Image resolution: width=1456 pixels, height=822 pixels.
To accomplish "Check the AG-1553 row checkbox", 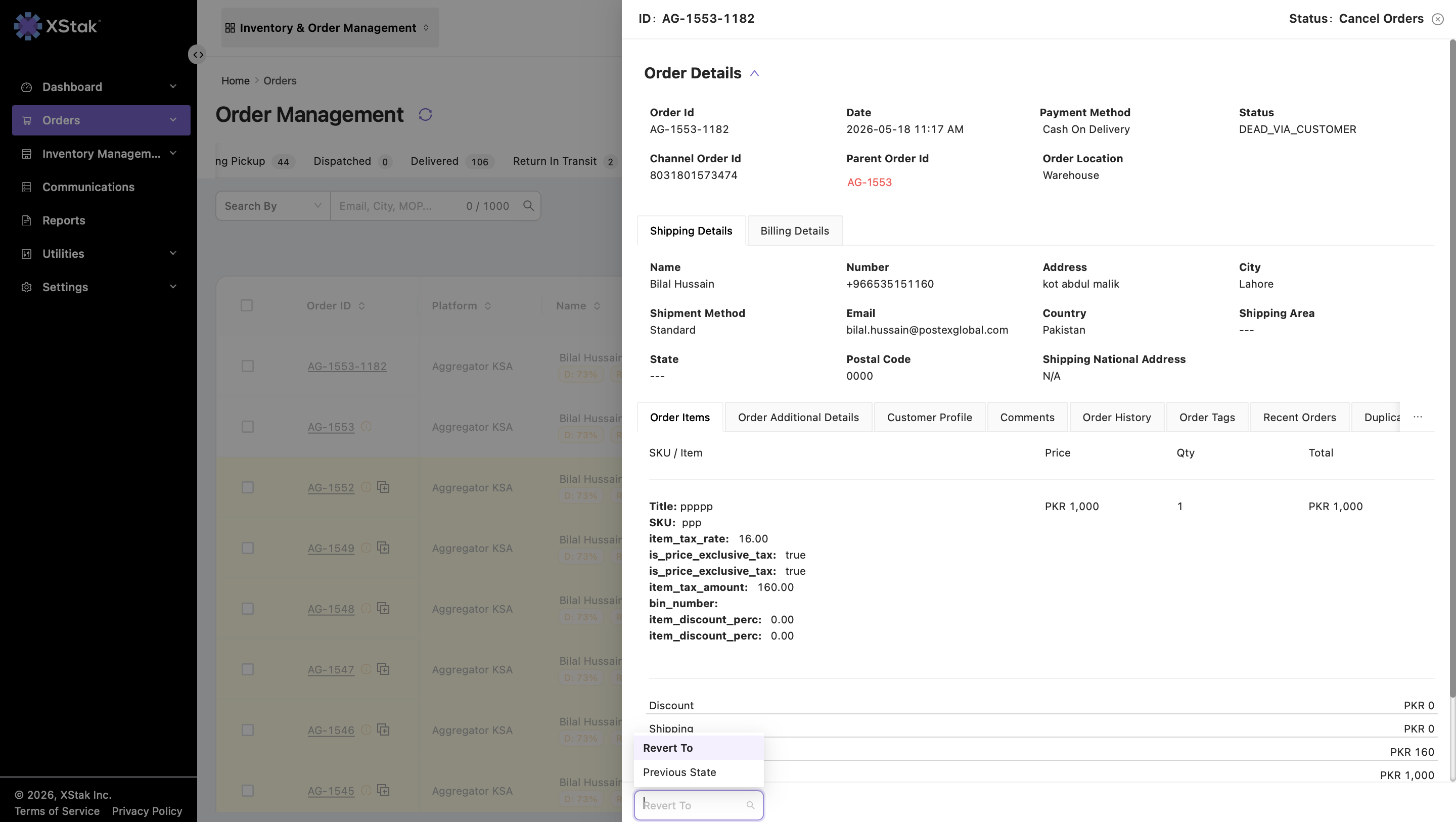I will coord(248,427).
